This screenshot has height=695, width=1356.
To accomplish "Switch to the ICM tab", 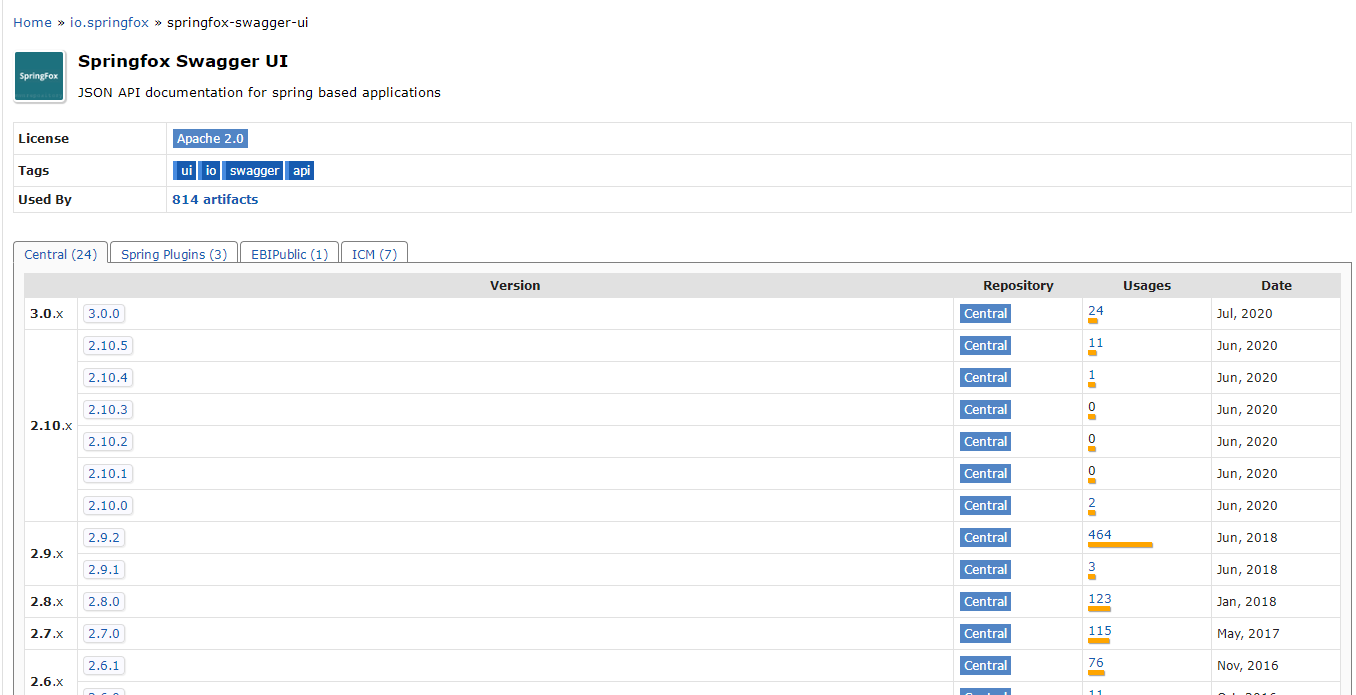I will tap(374, 254).
